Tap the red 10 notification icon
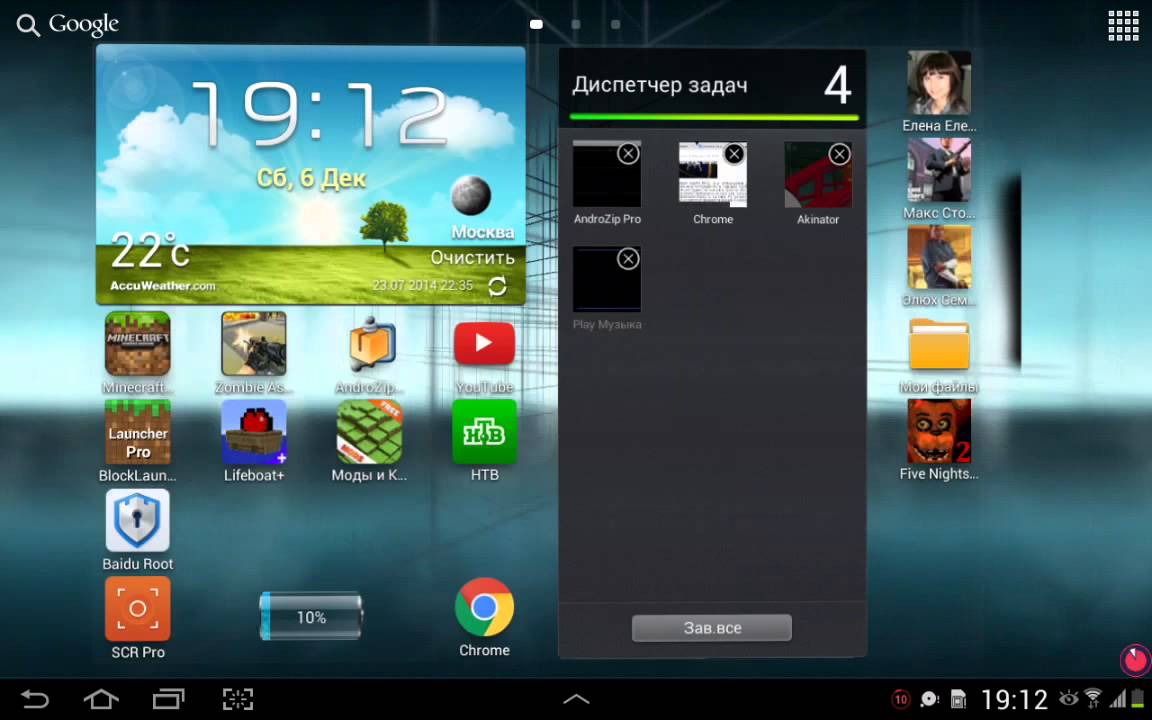 901,699
